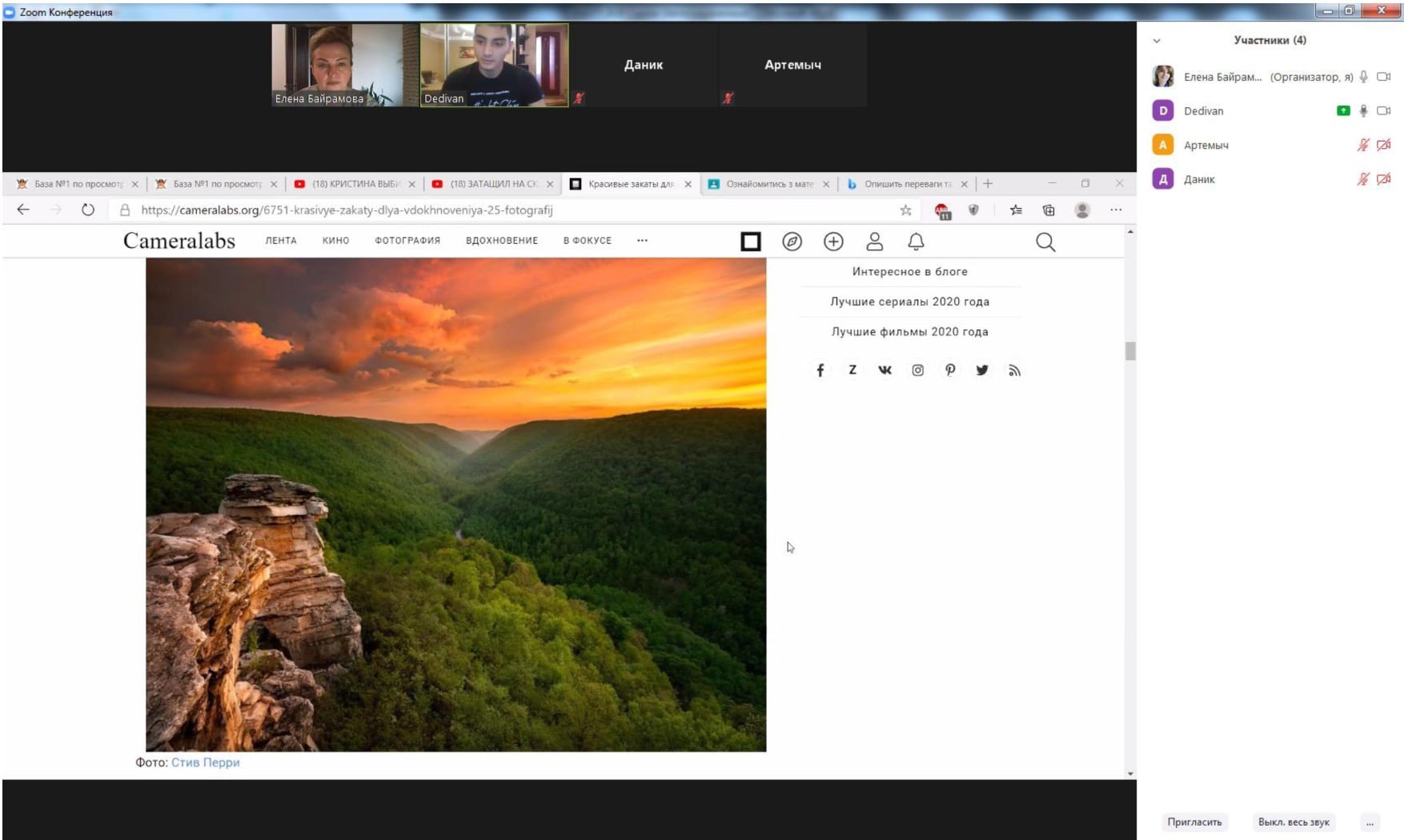
Task: Open the compass explore icon
Action: (792, 242)
